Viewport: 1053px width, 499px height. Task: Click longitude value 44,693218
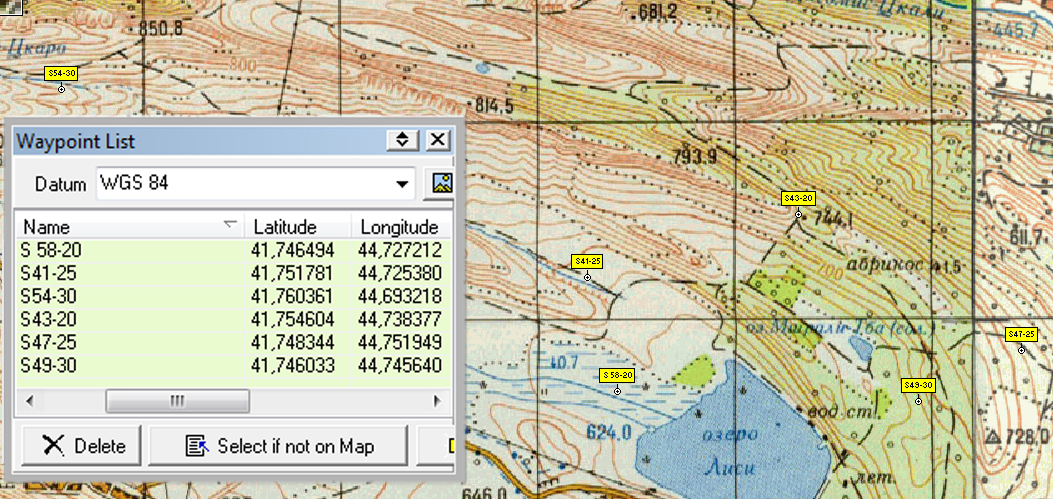(x=400, y=296)
